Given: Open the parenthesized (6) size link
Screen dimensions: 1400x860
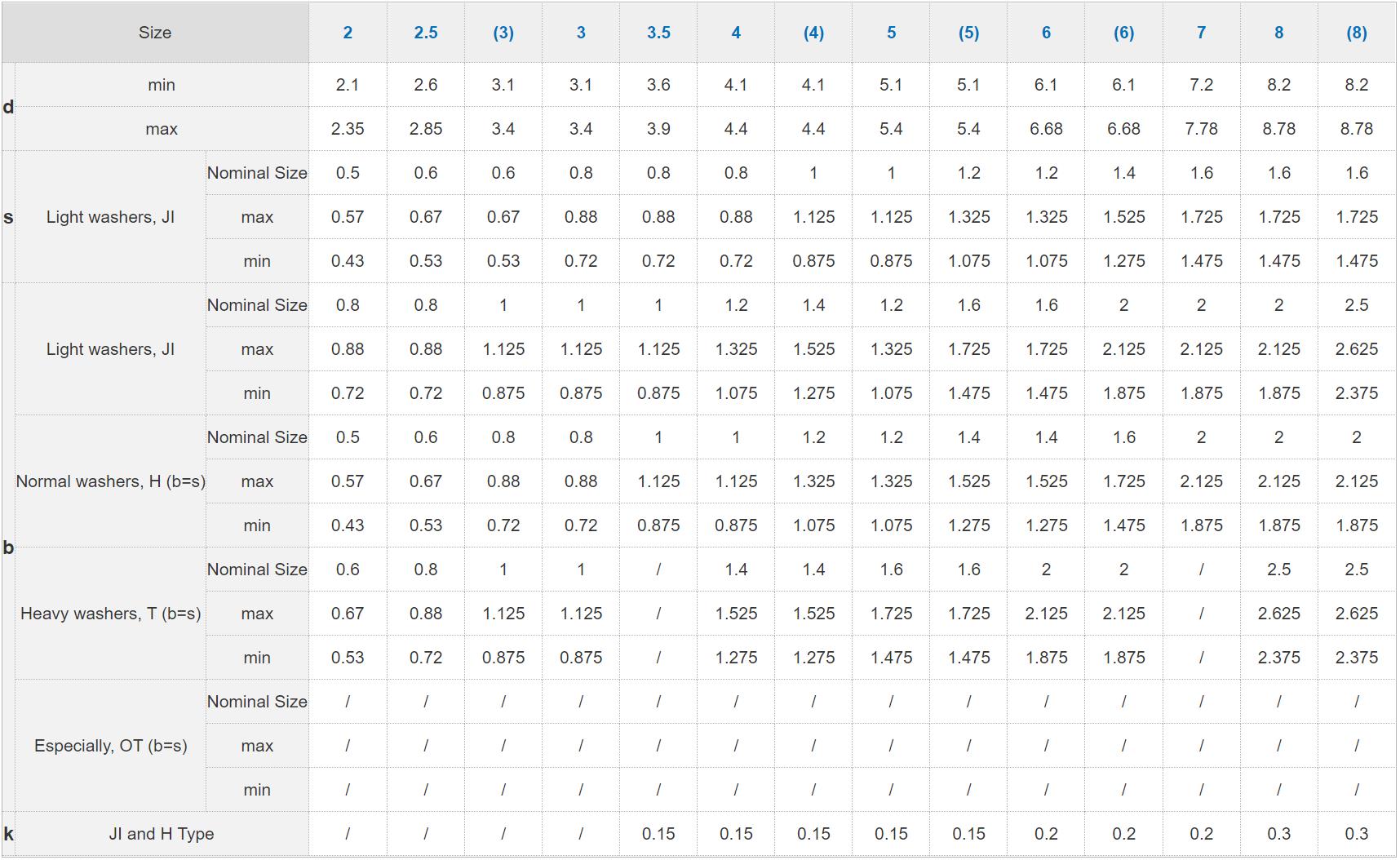Looking at the screenshot, I should coord(1123,33).
